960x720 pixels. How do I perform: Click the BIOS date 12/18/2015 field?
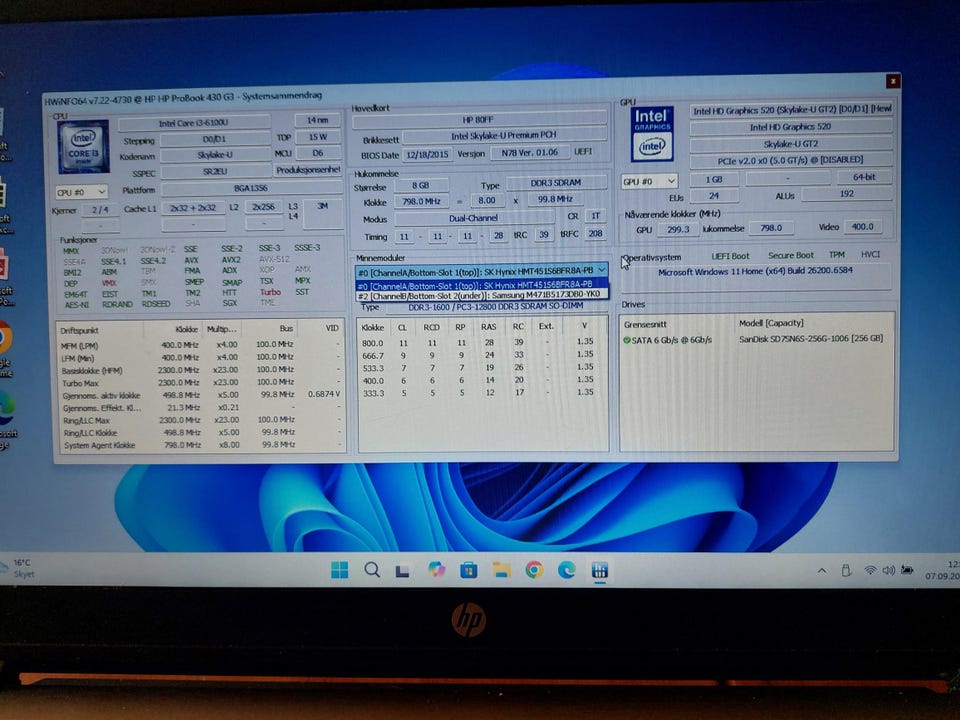[427, 154]
